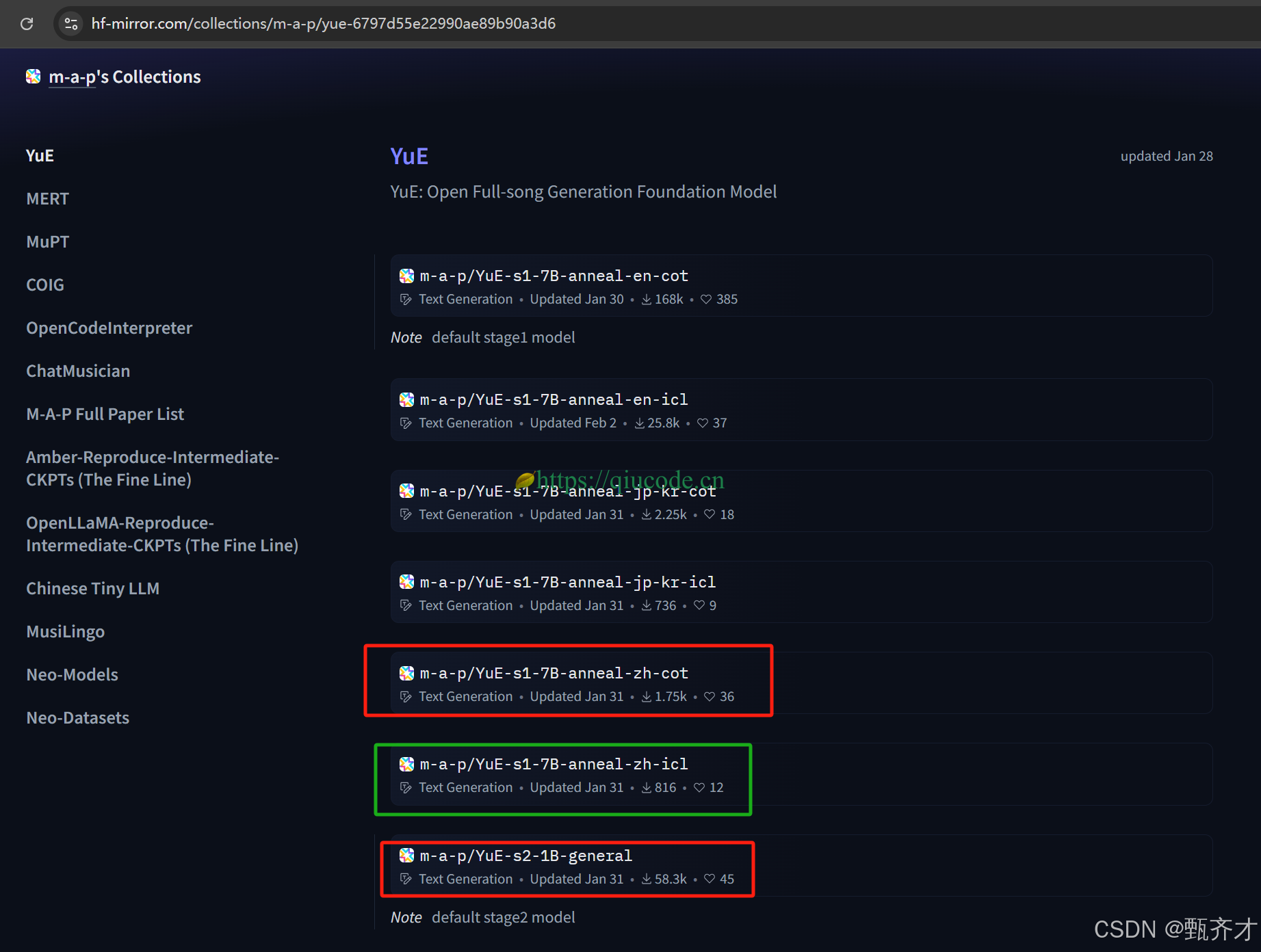Click avatar icon beside YuE-s1-7B-anneal-zh-cot

point(407,674)
